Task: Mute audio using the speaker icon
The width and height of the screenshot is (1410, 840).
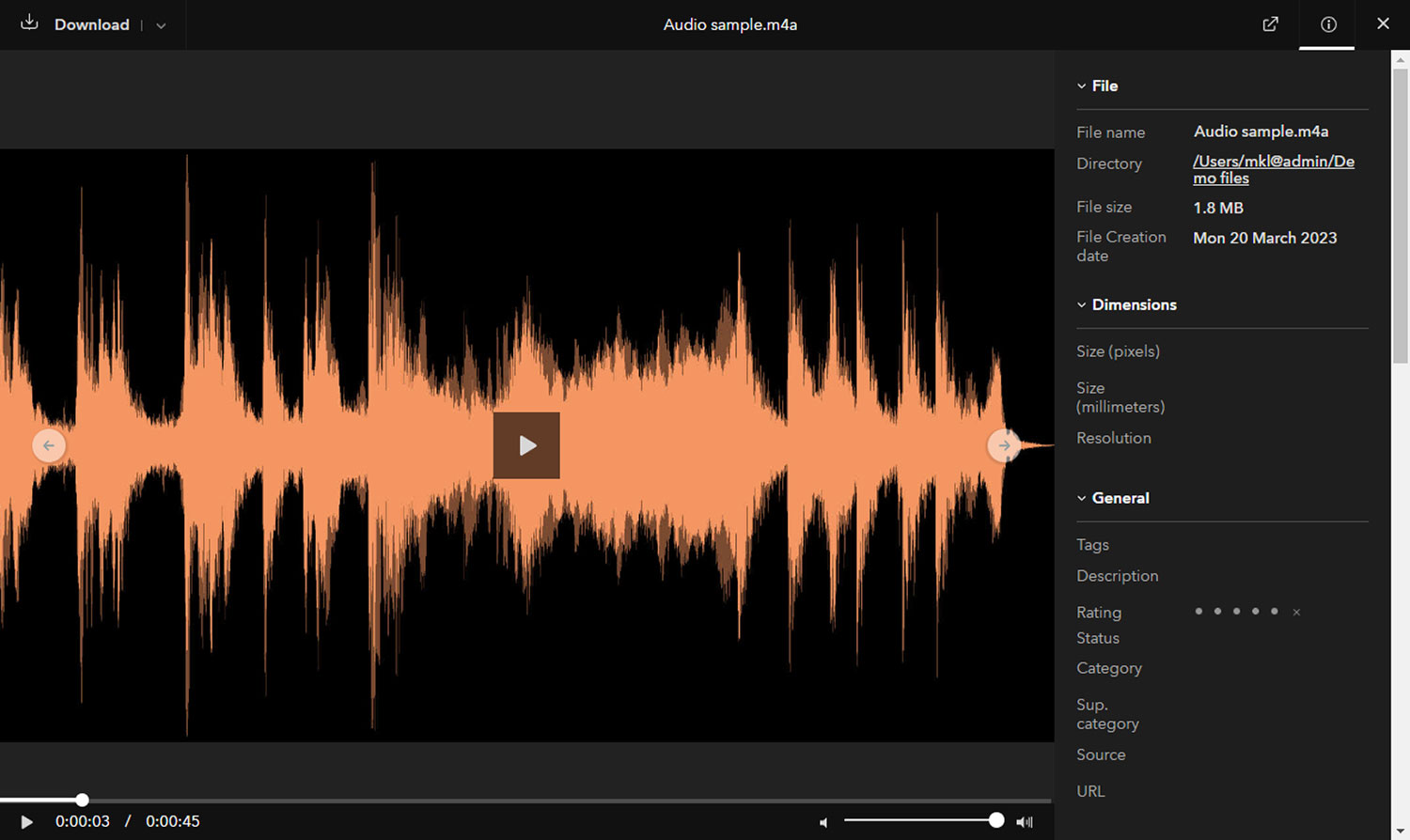Action: click(822, 822)
